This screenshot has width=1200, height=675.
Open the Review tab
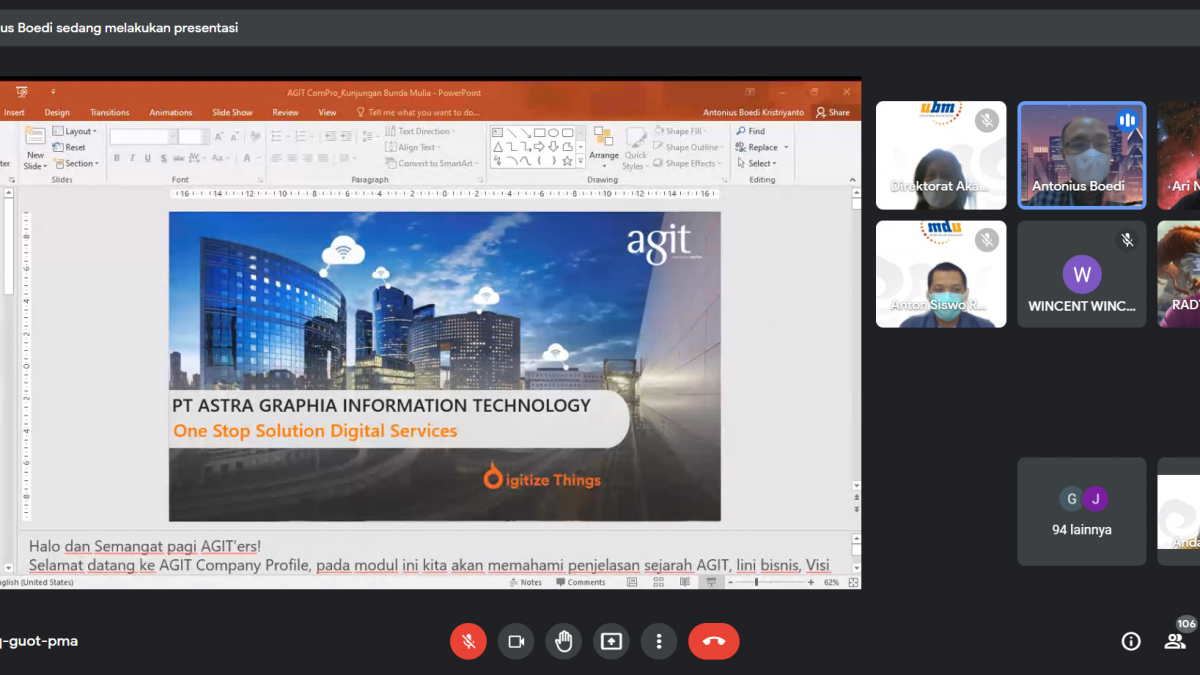coord(285,113)
